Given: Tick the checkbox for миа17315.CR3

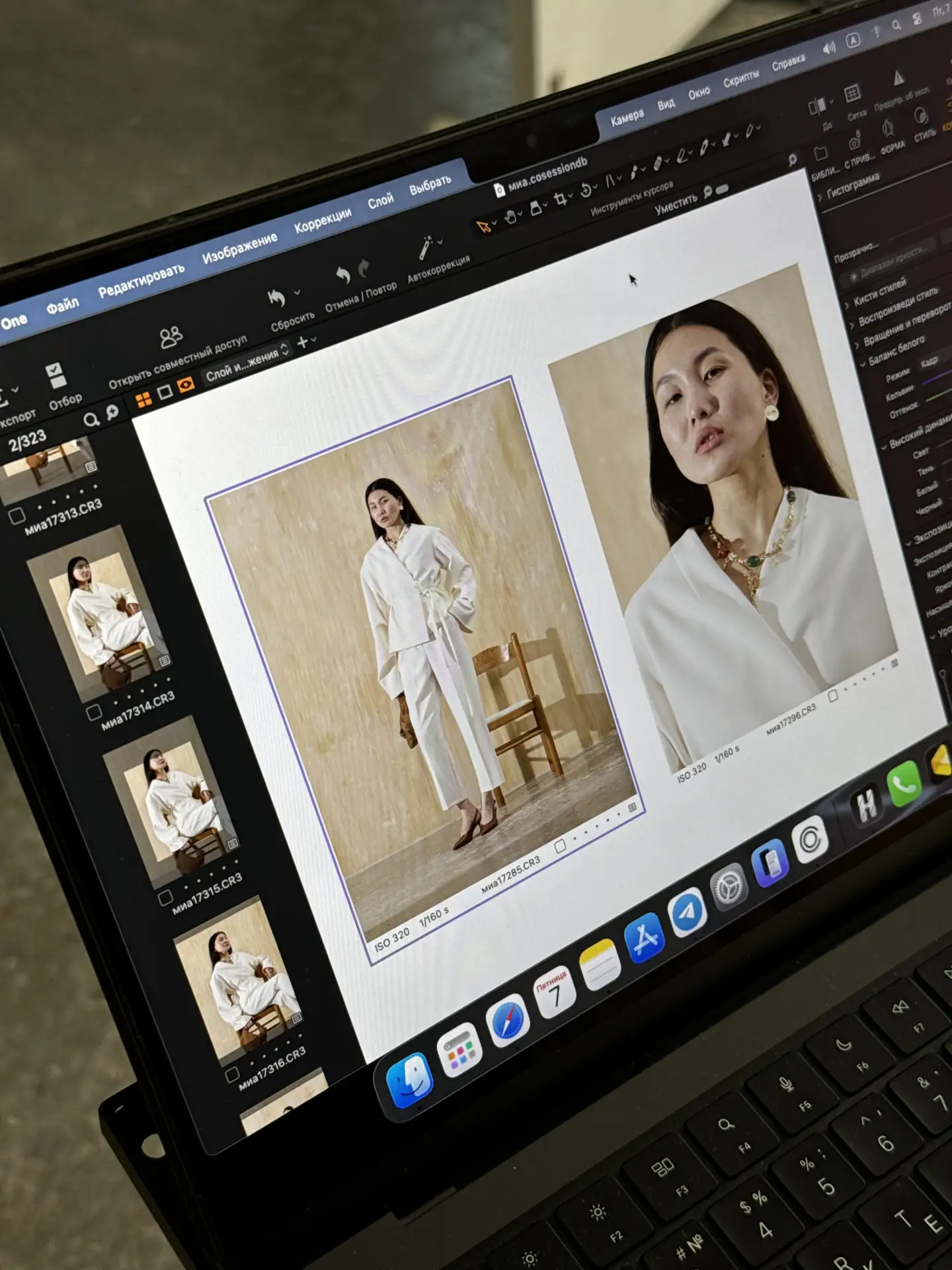Looking at the screenshot, I should point(165,898).
